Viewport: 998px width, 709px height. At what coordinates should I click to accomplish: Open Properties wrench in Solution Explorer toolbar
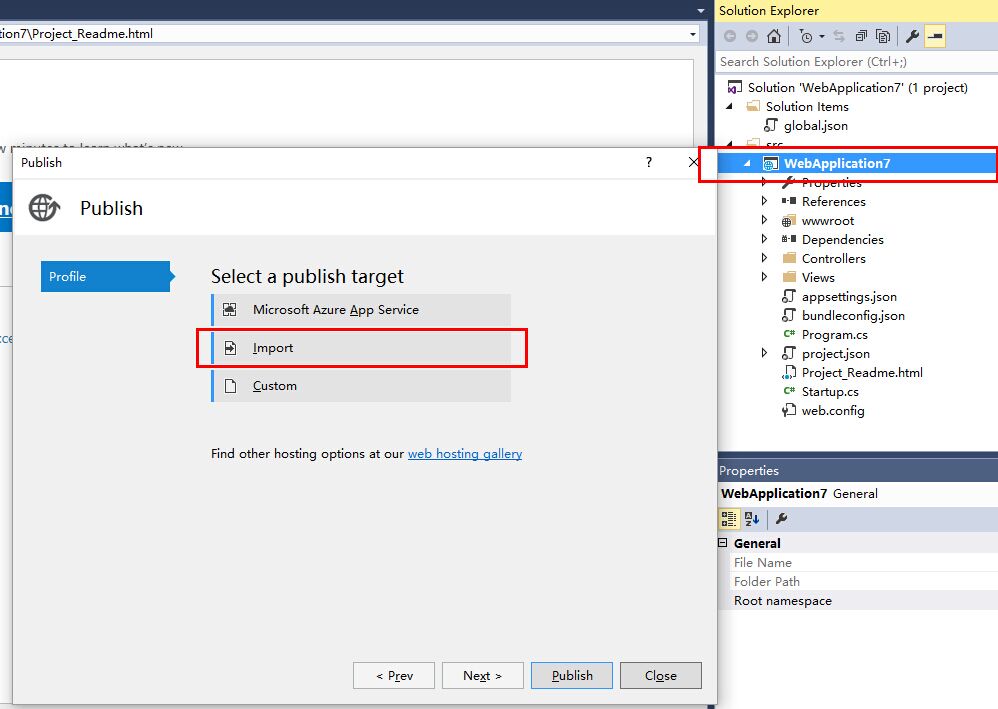click(912, 36)
